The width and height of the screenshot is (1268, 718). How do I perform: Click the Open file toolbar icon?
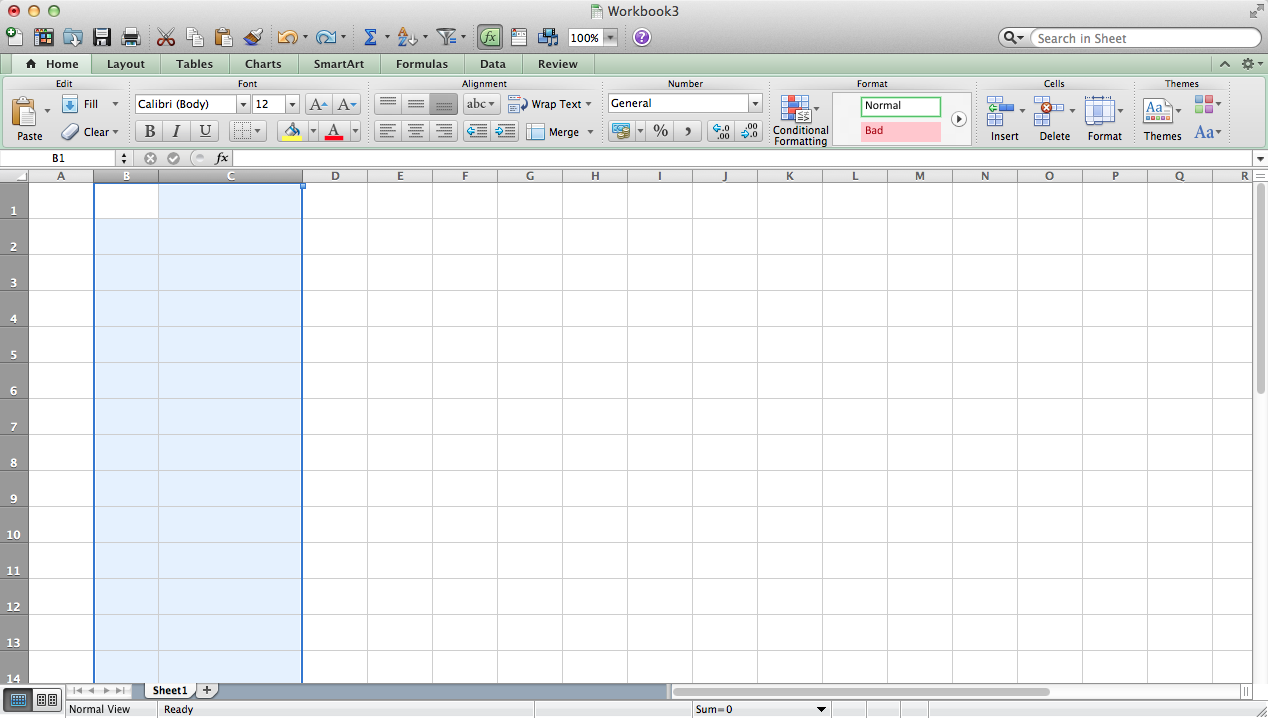(x=72, y=37)
